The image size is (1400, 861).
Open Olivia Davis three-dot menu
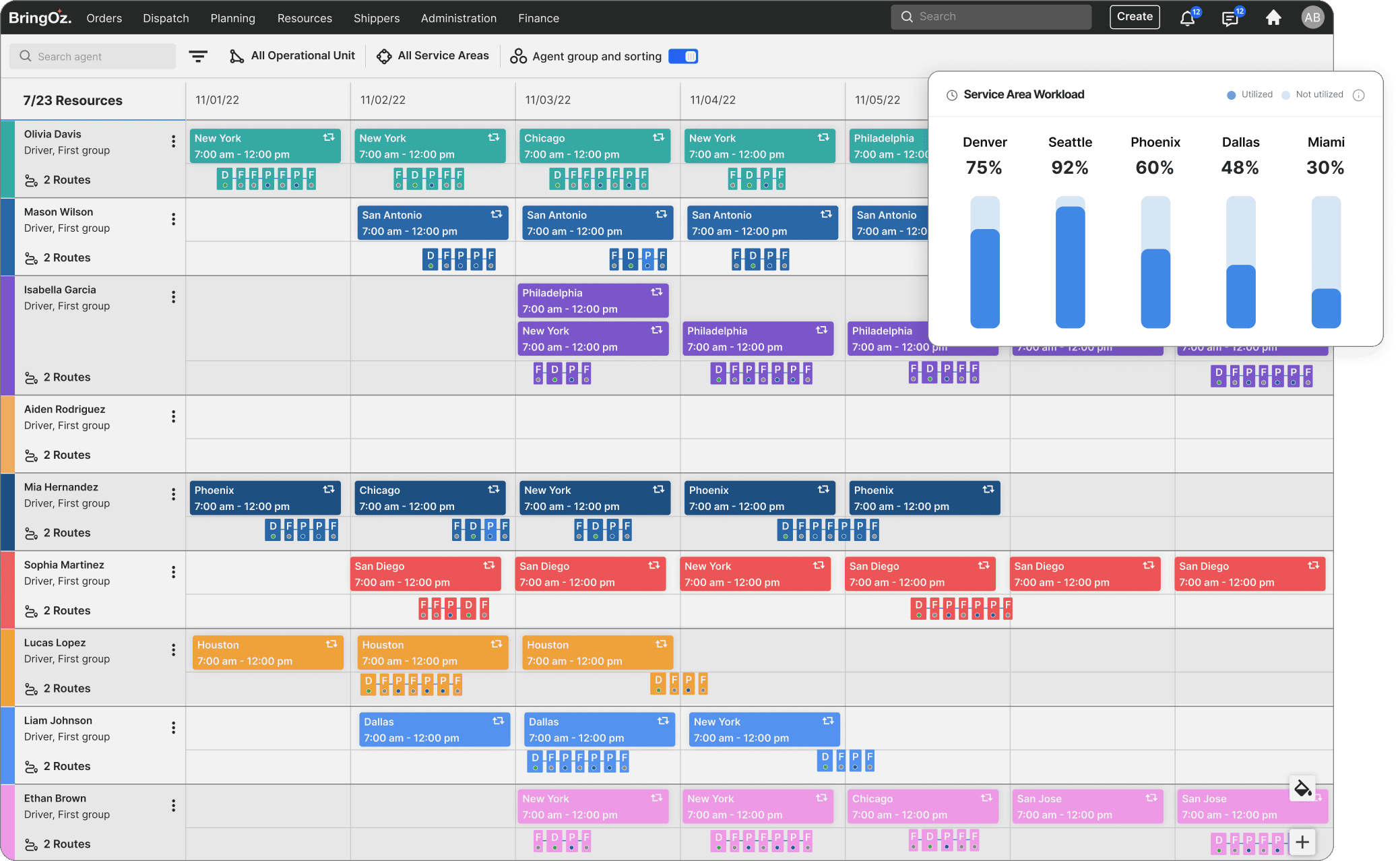173,141
